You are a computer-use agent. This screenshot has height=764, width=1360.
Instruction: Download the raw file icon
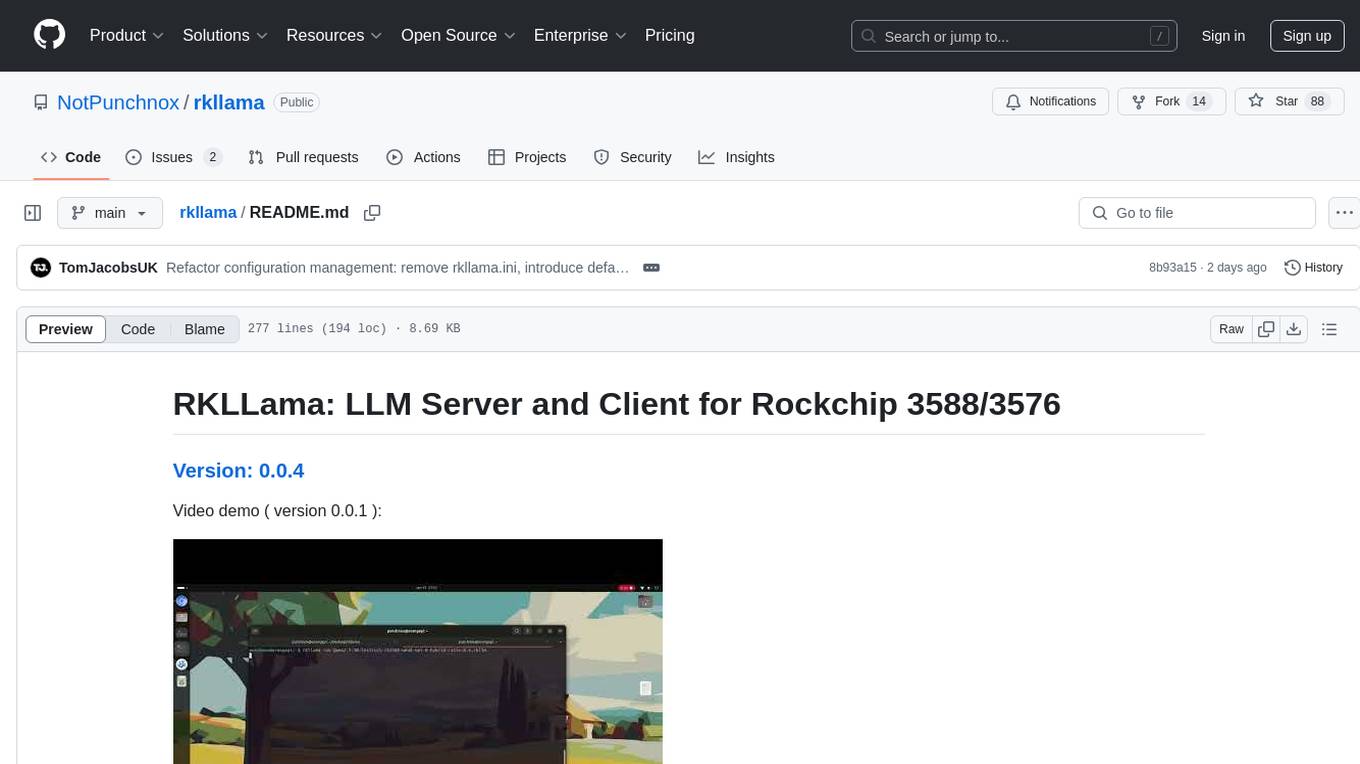coord(1294,329)
